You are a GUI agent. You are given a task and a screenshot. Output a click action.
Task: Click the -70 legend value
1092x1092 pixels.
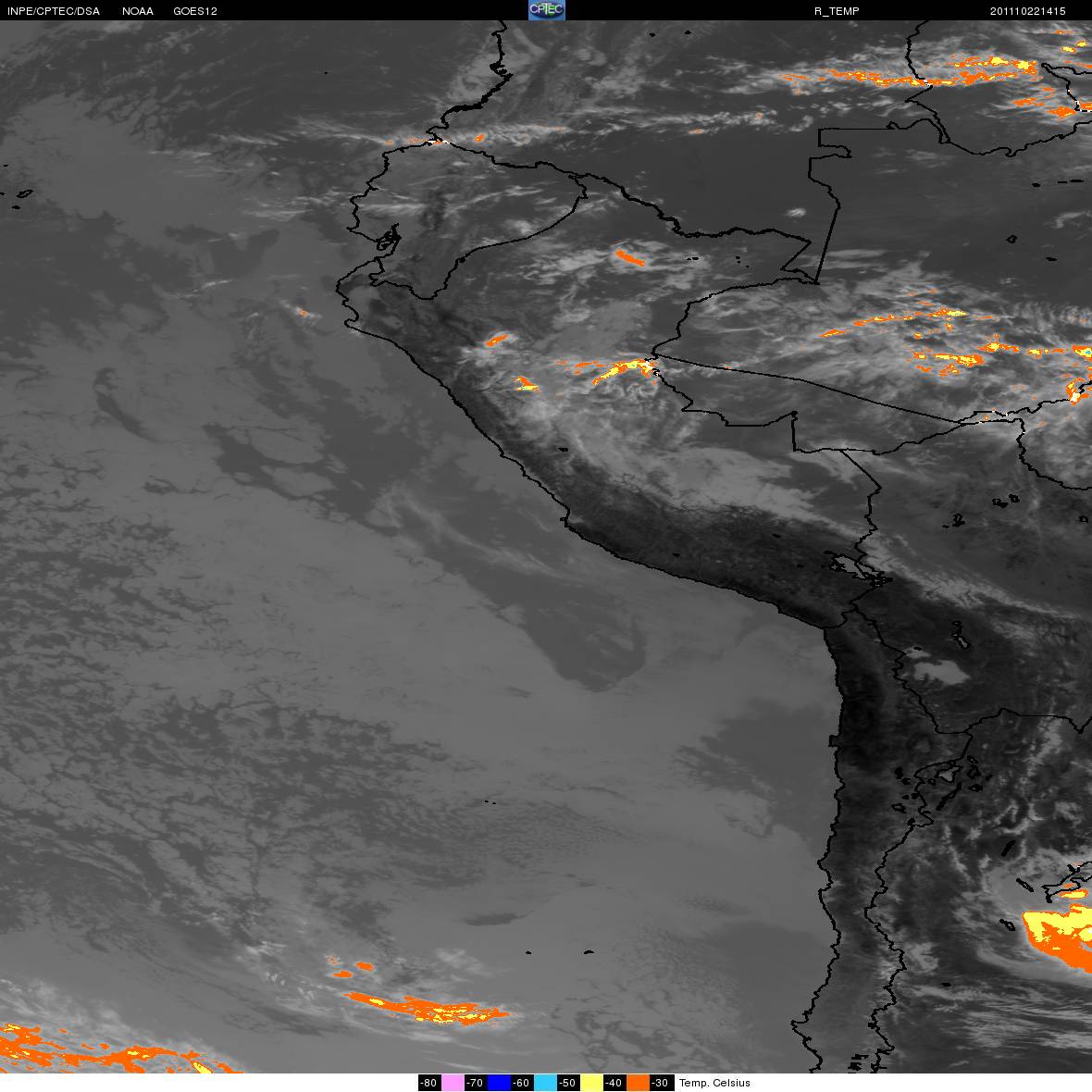coord(476,1083)
